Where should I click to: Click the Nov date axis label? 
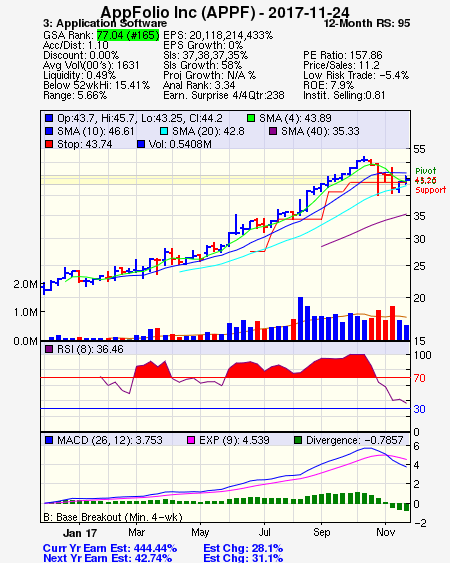click(386, 532)
